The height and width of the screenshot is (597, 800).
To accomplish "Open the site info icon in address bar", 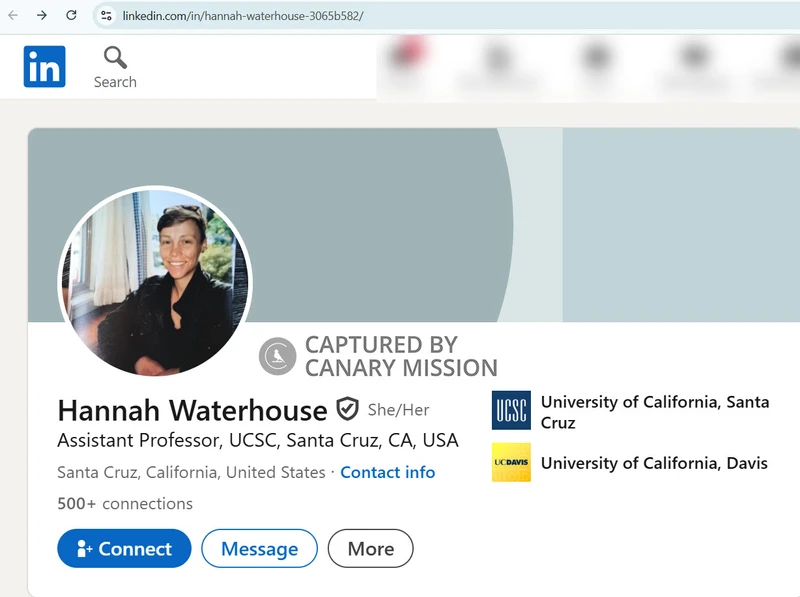I will point(106,16).
